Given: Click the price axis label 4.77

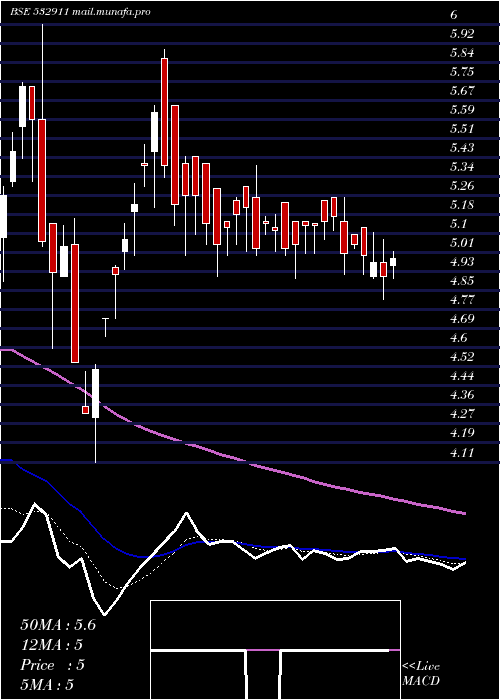Looking at the screenshot, I should [462, 300].
